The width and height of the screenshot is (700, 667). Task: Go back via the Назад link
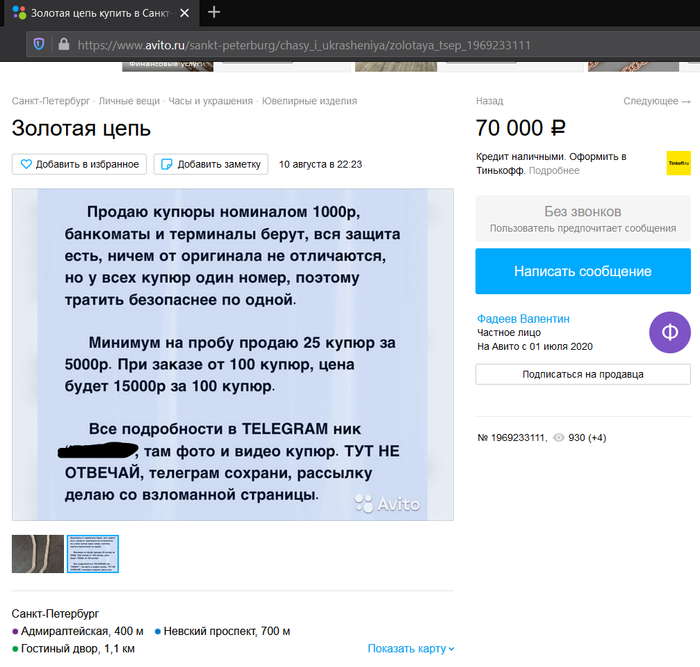[x=489, y=101]
